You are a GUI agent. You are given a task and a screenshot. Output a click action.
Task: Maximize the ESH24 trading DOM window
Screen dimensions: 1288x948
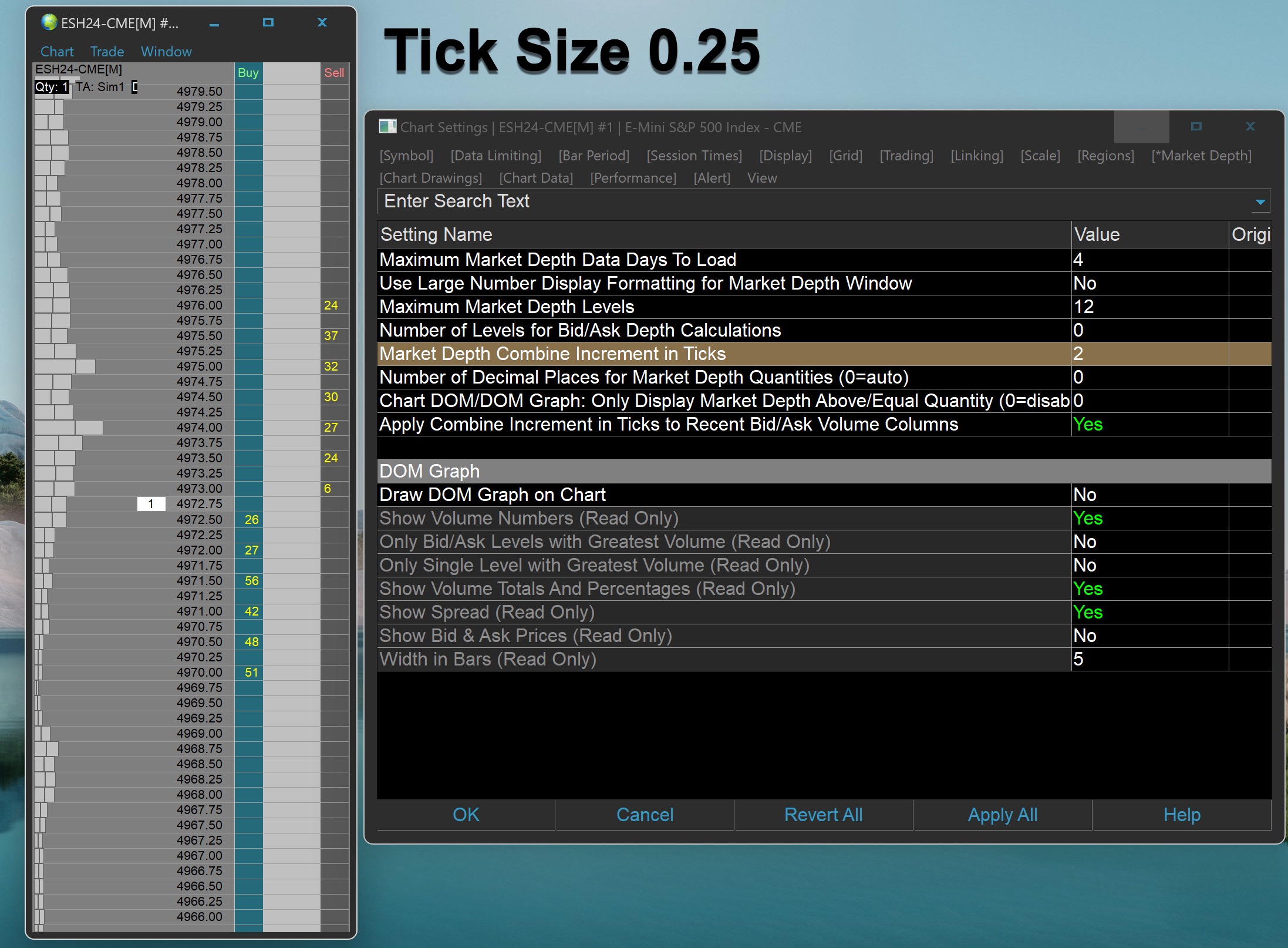coord(268,23)
